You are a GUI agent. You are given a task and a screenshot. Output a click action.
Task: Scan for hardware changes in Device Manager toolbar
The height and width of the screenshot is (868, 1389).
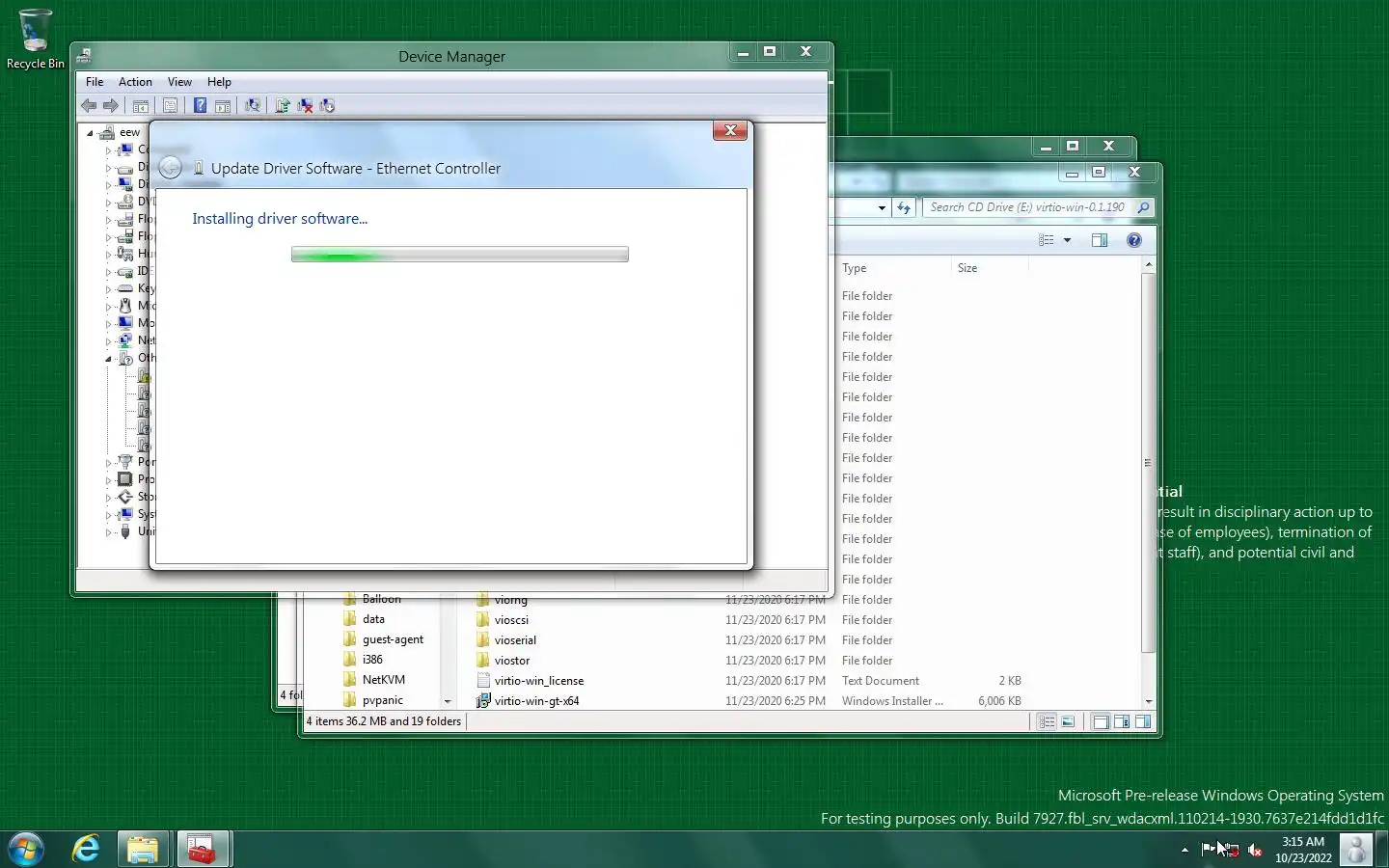click(x=253, y=106)
